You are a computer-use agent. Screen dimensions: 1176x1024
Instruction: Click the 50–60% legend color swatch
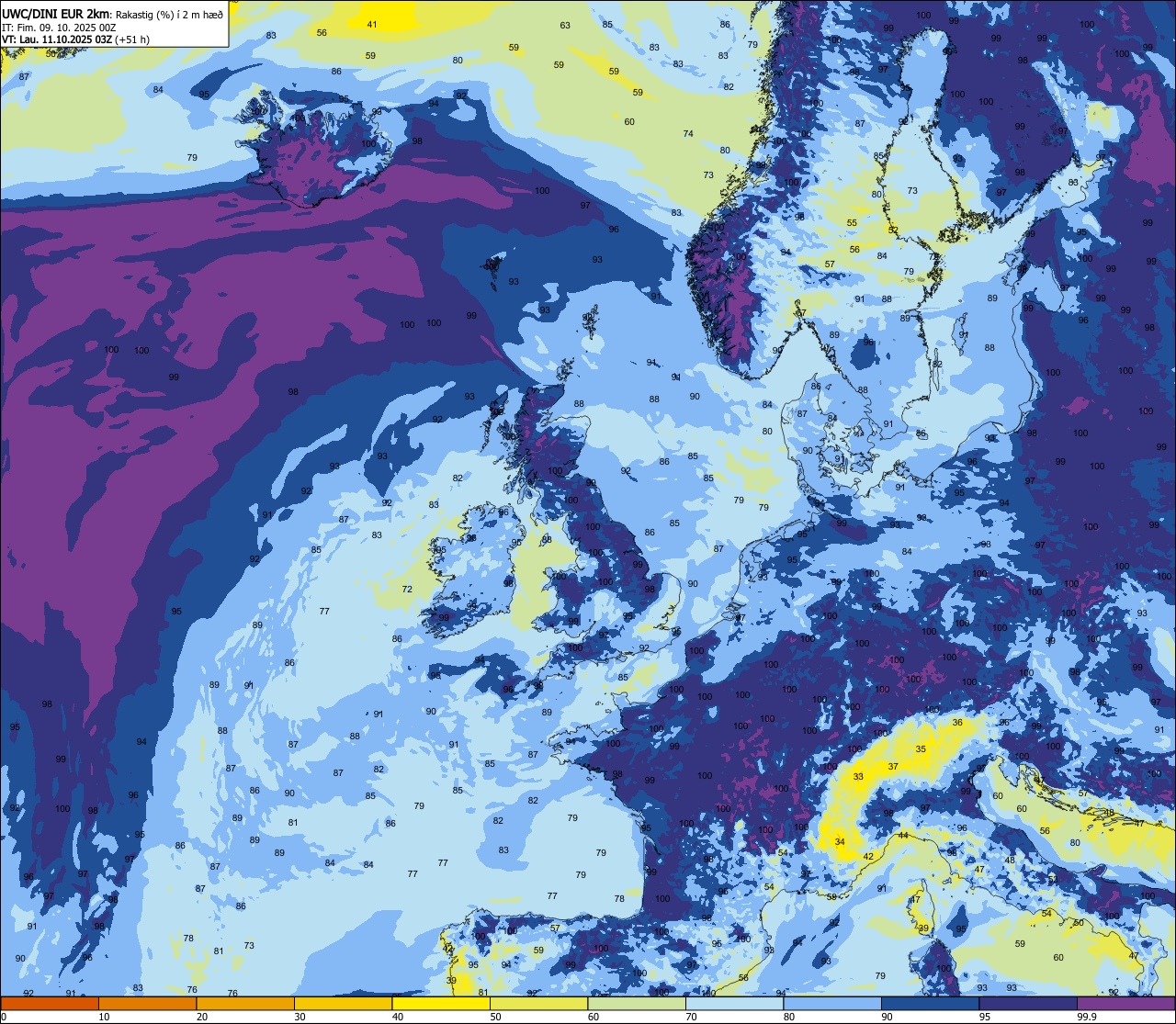[538, 1003]
